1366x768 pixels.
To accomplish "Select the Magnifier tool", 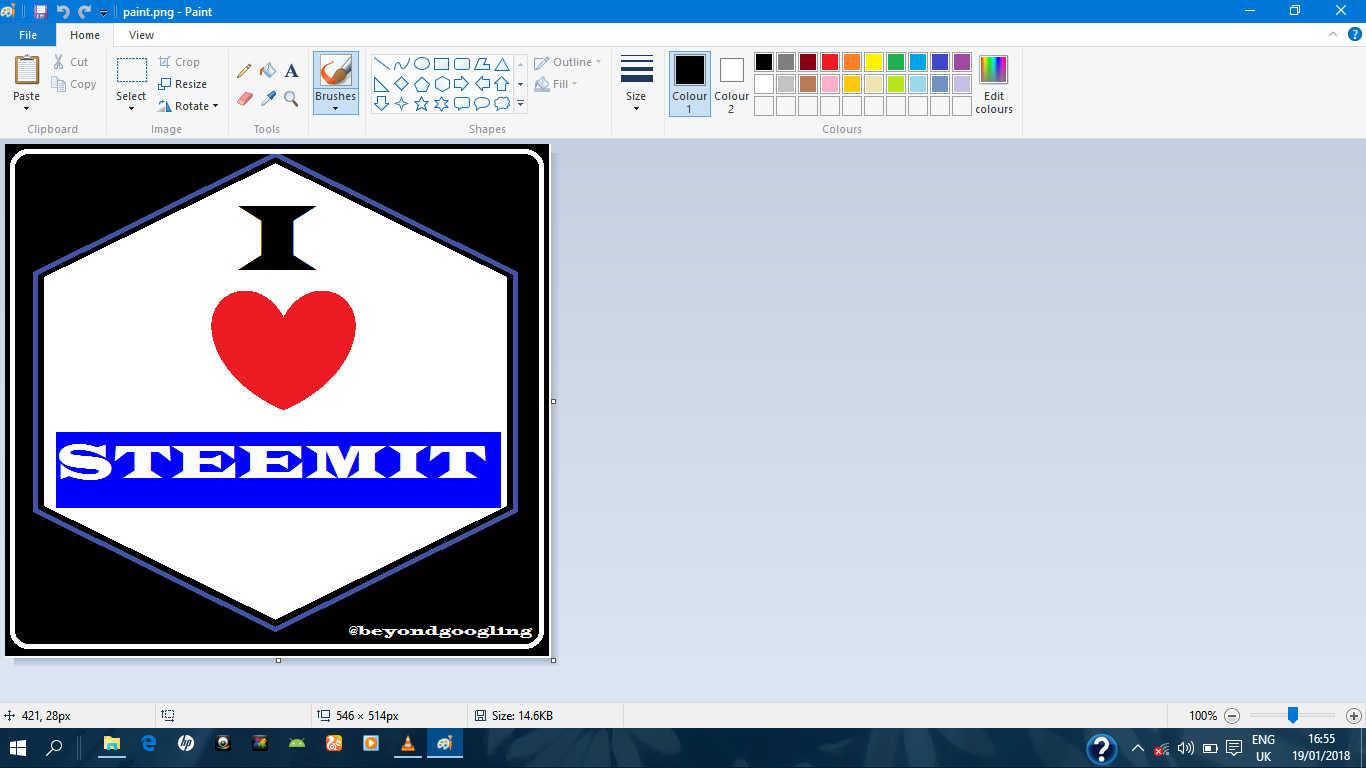I will click(291, 98).
